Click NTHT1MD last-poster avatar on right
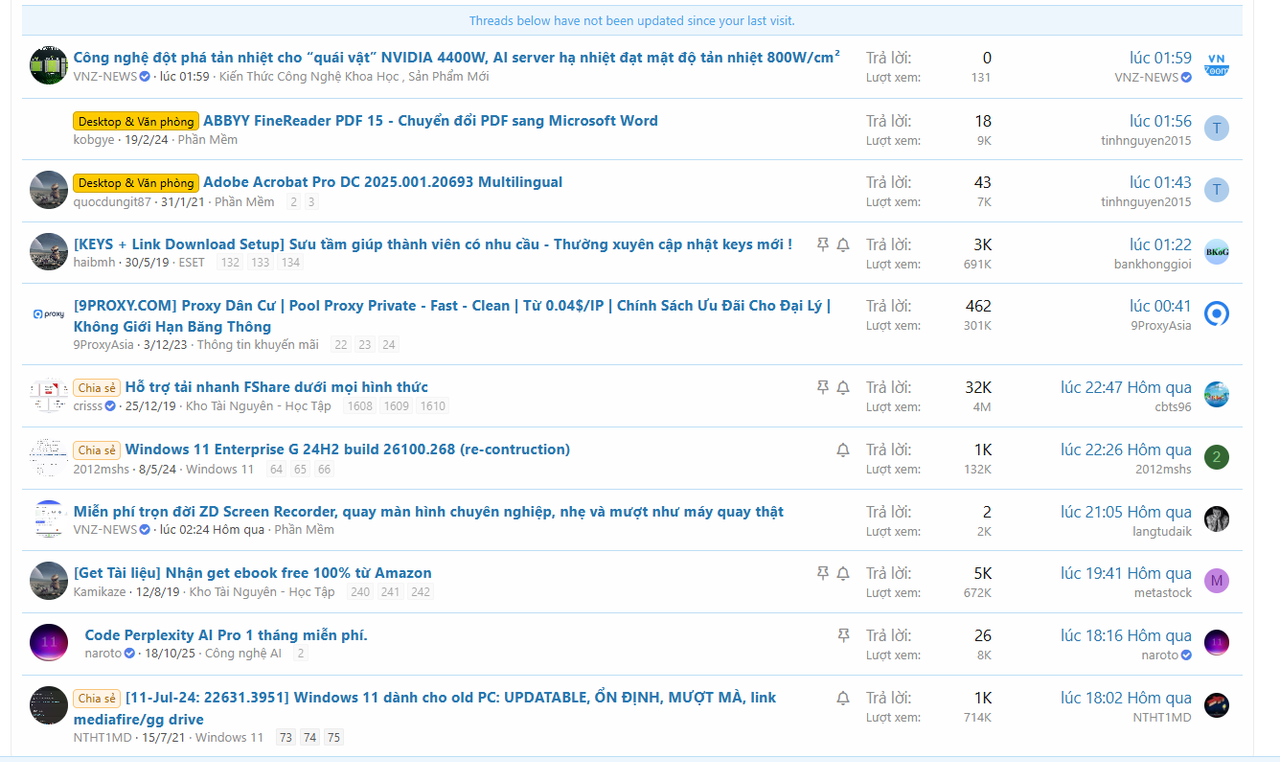Image resolution: width=1280 pixels, height=762 pixels. [x=1216, y=705]
